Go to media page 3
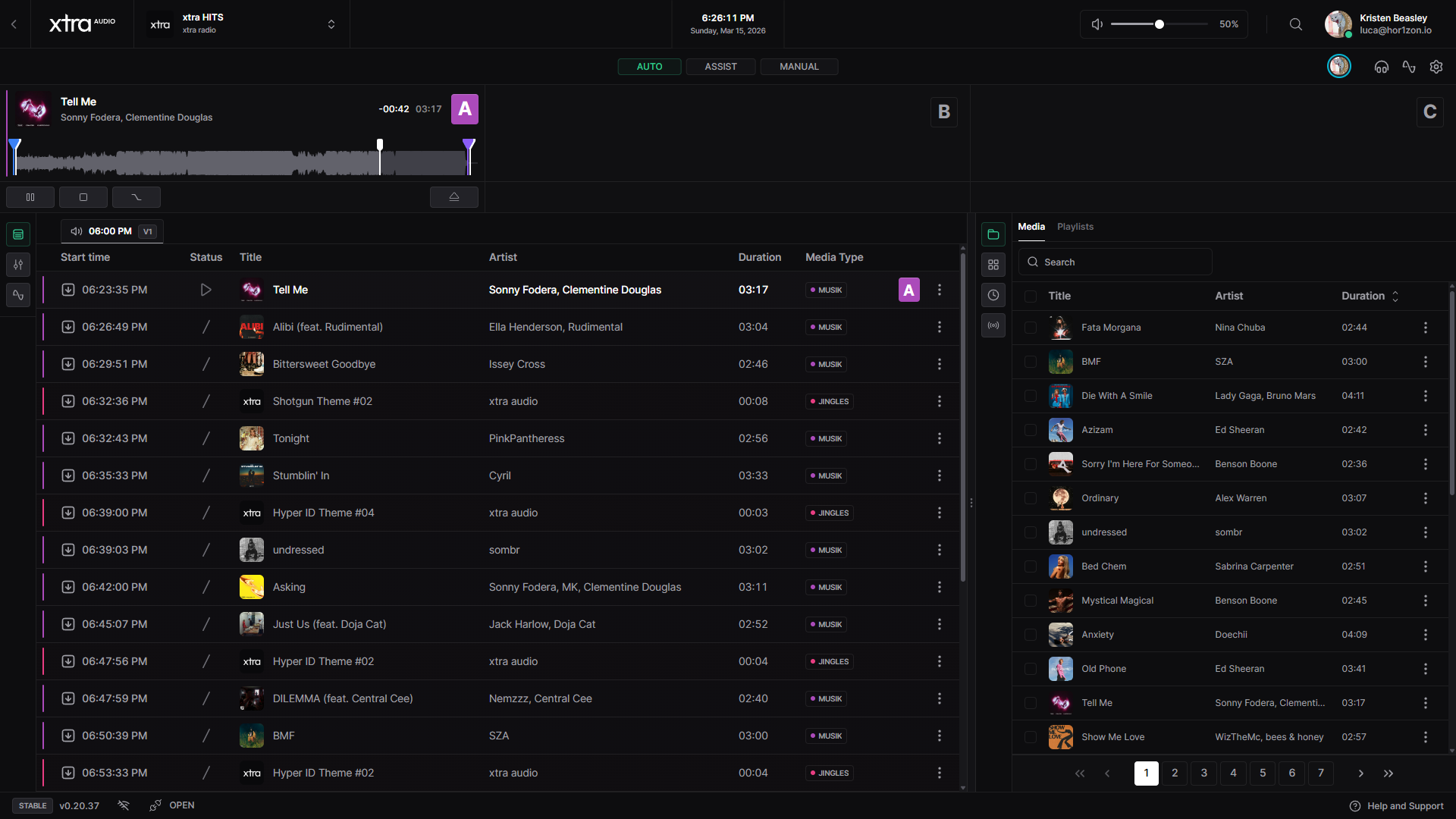1456x819 pixels. coord(1203,773)
